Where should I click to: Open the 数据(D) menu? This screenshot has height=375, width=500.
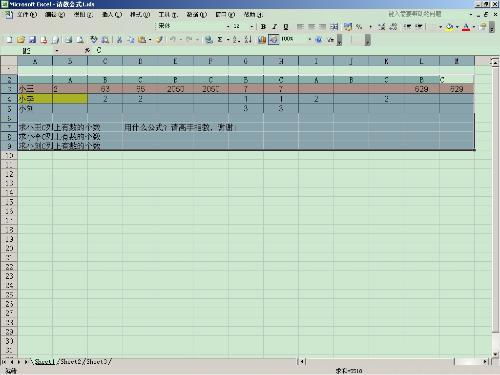pos(197,14)
